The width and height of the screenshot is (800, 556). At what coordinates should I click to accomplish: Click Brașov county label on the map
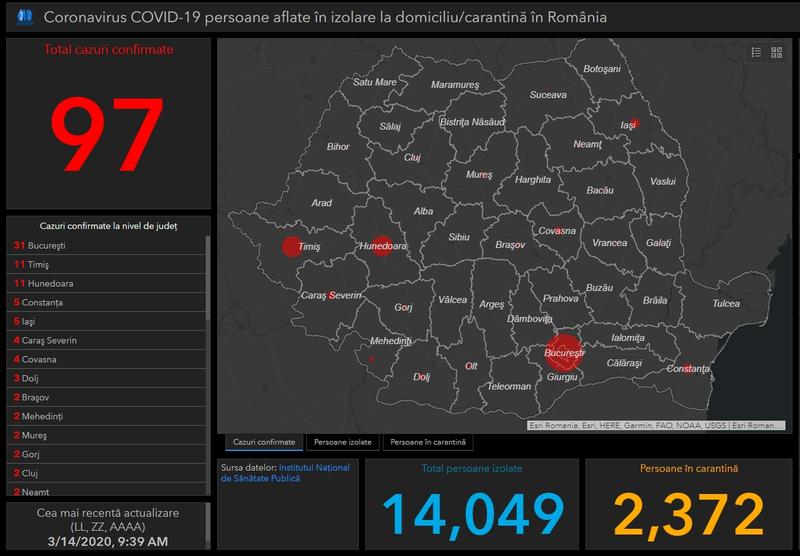point(510,245)
